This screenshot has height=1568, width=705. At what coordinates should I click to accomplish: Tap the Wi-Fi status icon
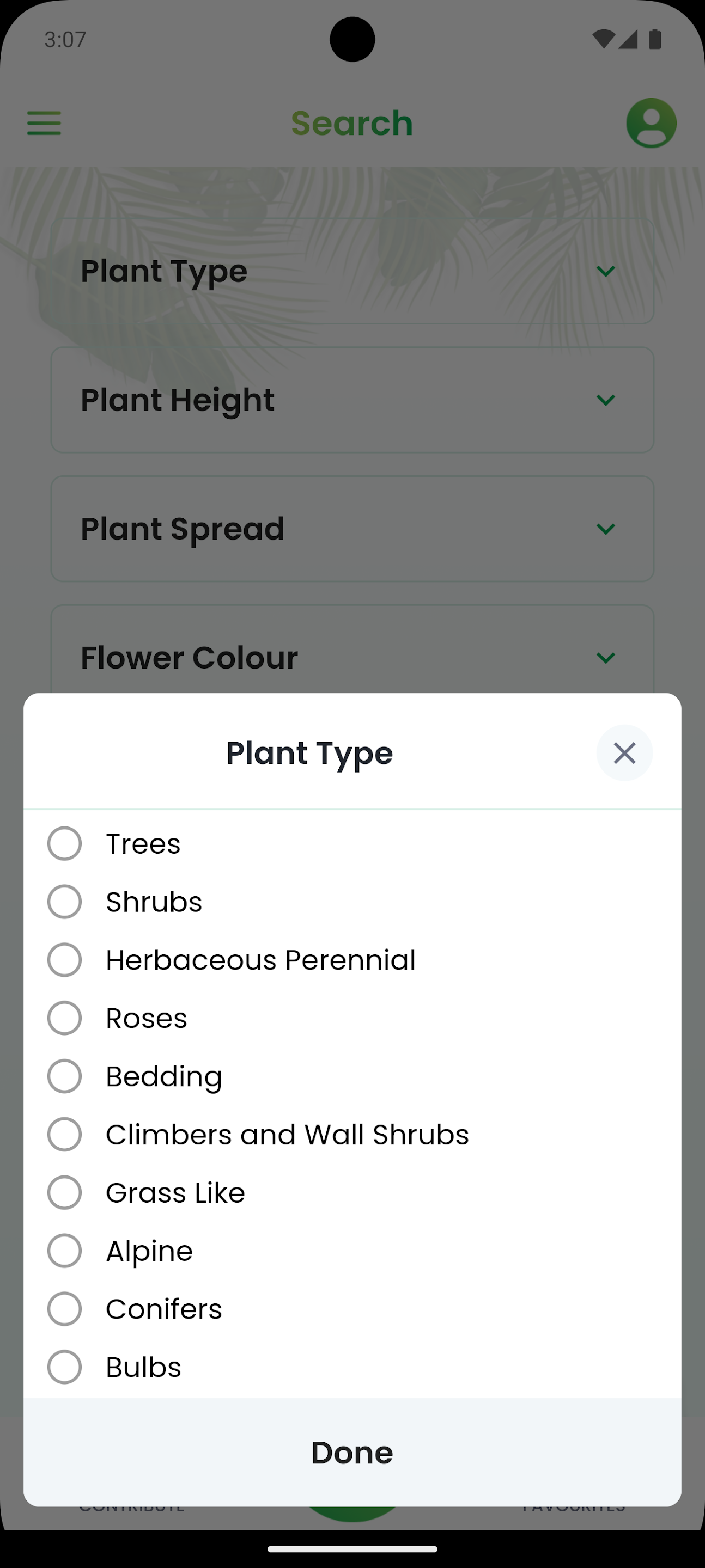[x=603, y=40]
